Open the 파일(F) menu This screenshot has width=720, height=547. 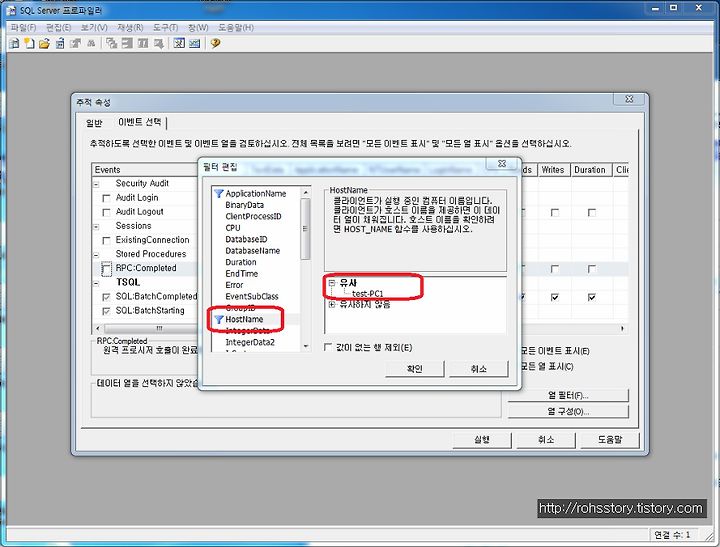[x=23, y=28]
